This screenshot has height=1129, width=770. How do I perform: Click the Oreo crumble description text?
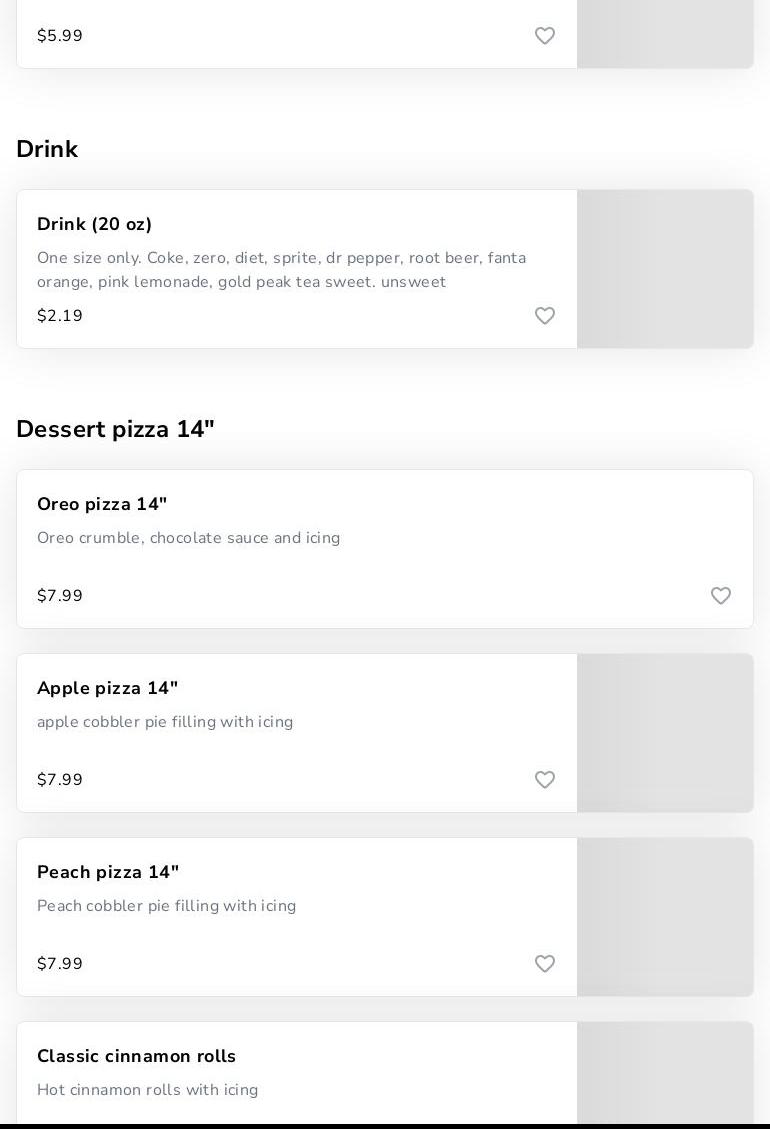click(188, 538)
